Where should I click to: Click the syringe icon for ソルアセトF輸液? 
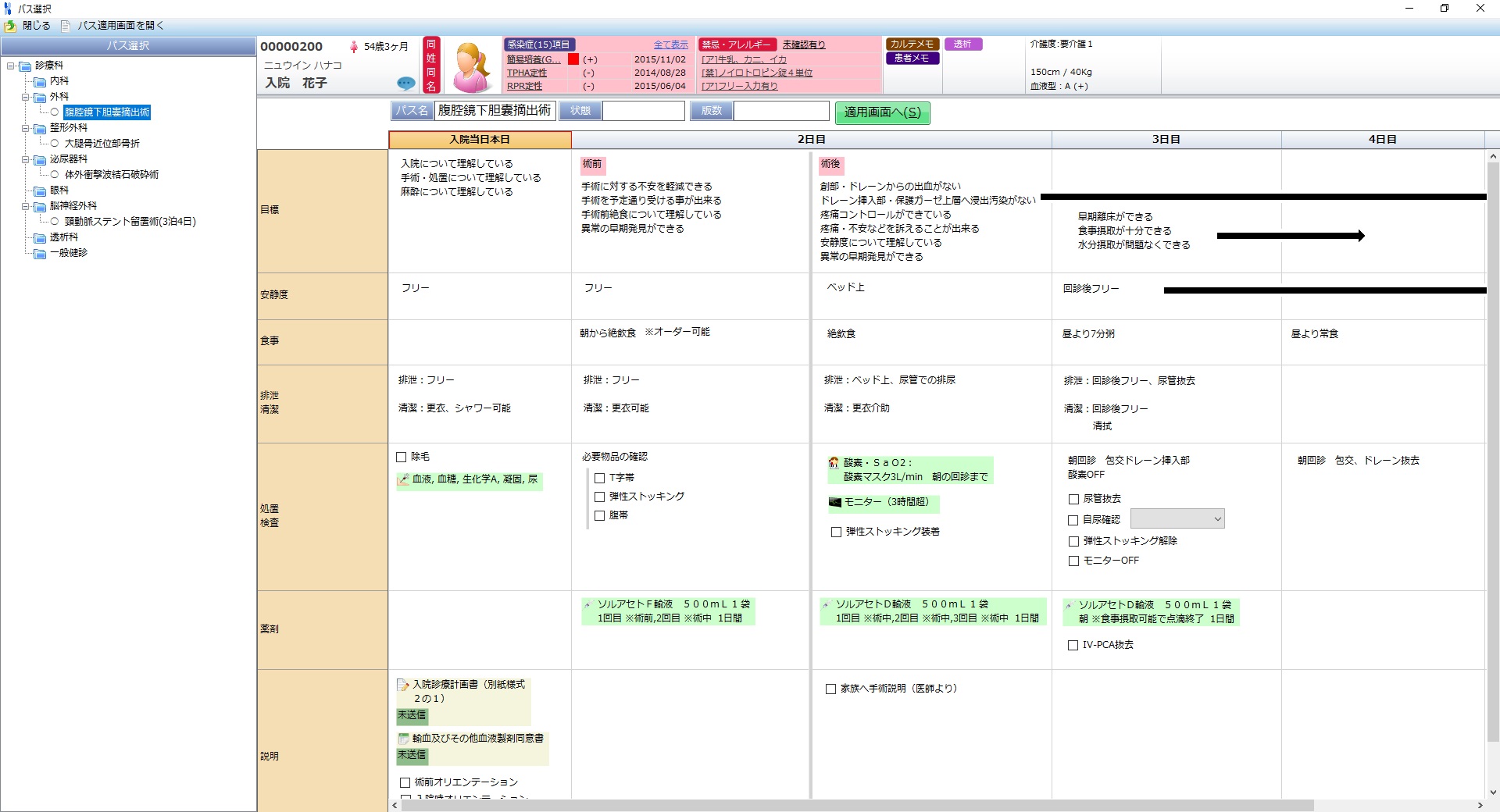(x=587, y=604)
